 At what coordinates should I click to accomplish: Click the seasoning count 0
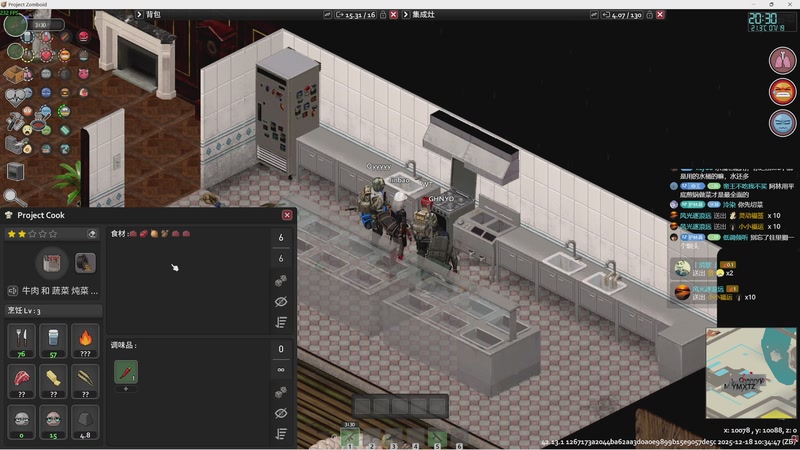[281, 349]
